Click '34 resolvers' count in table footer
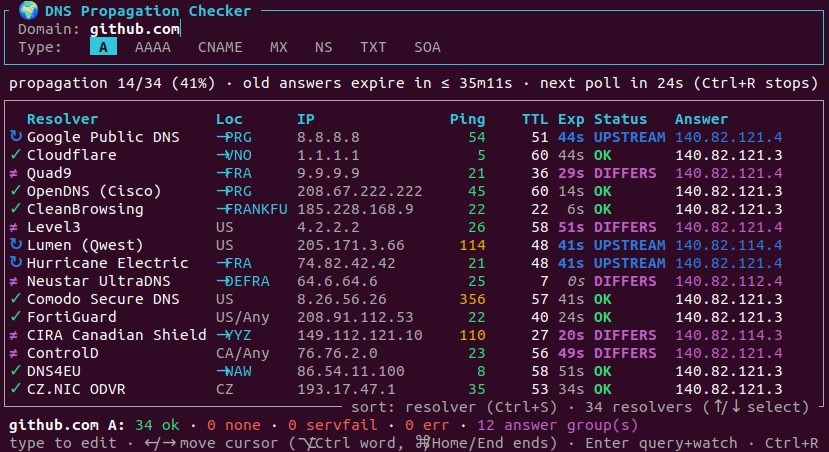This screenshot has height=452, width=829. (x=638, y=407)
